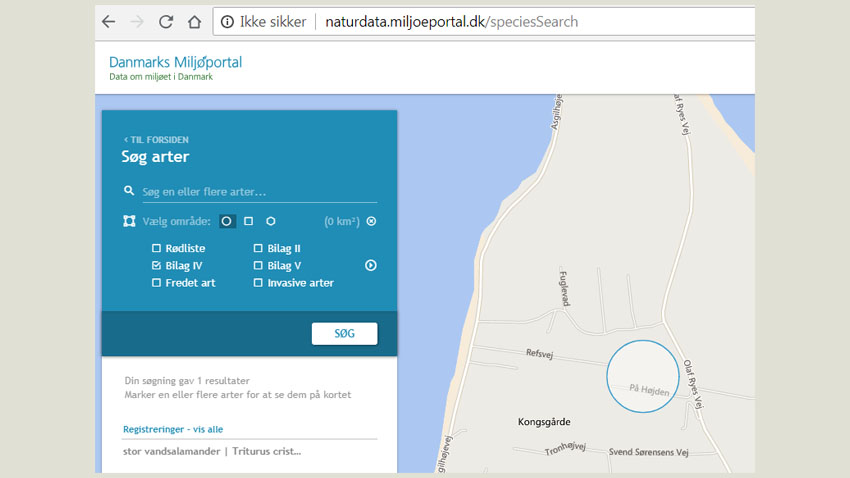Reload the page in the browser
The image size is (850, 478).
click(166, 22)
